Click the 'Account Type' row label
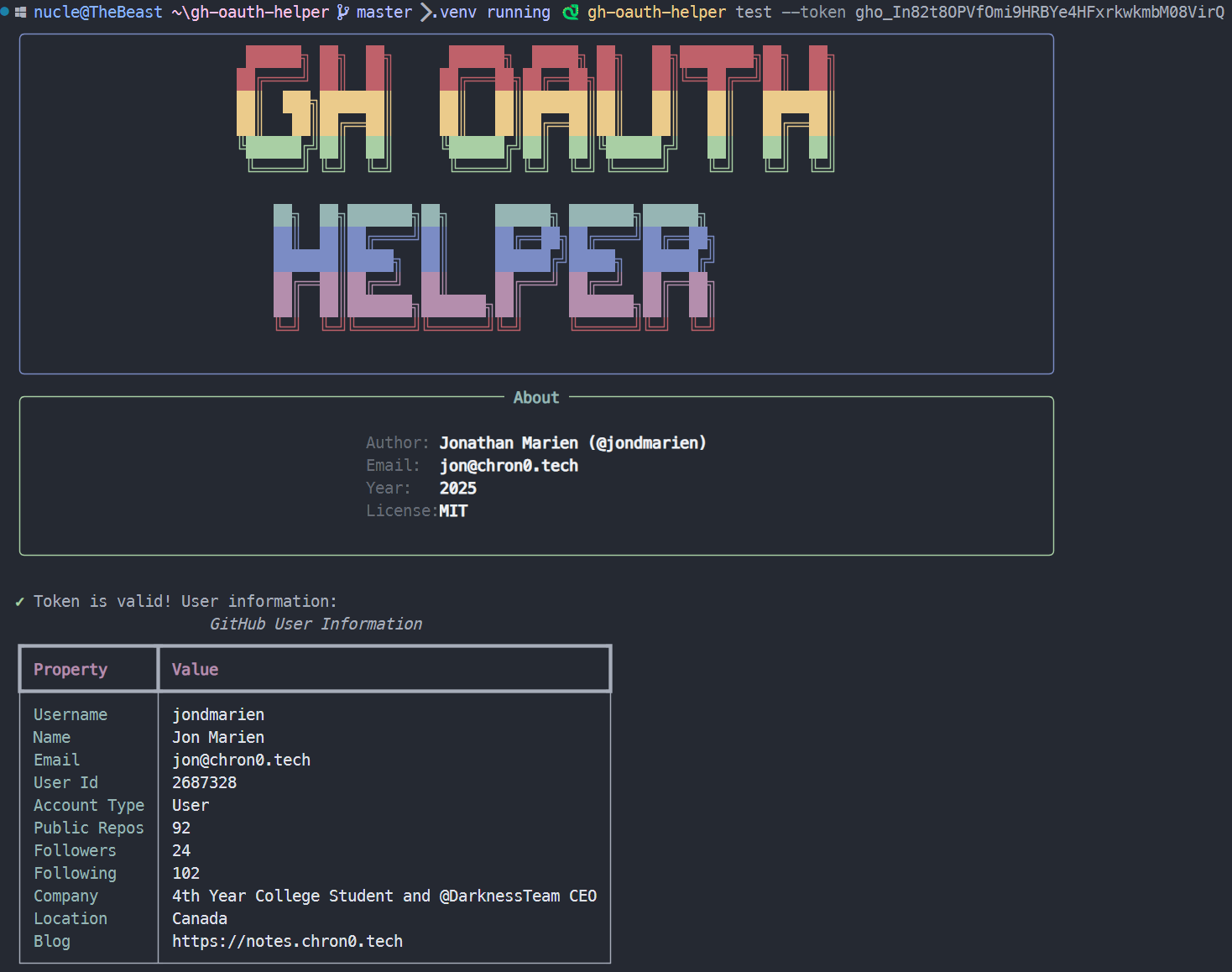The width and height of the screenshot is (1232, 972). pyautogui.click(x=89, y=806)
